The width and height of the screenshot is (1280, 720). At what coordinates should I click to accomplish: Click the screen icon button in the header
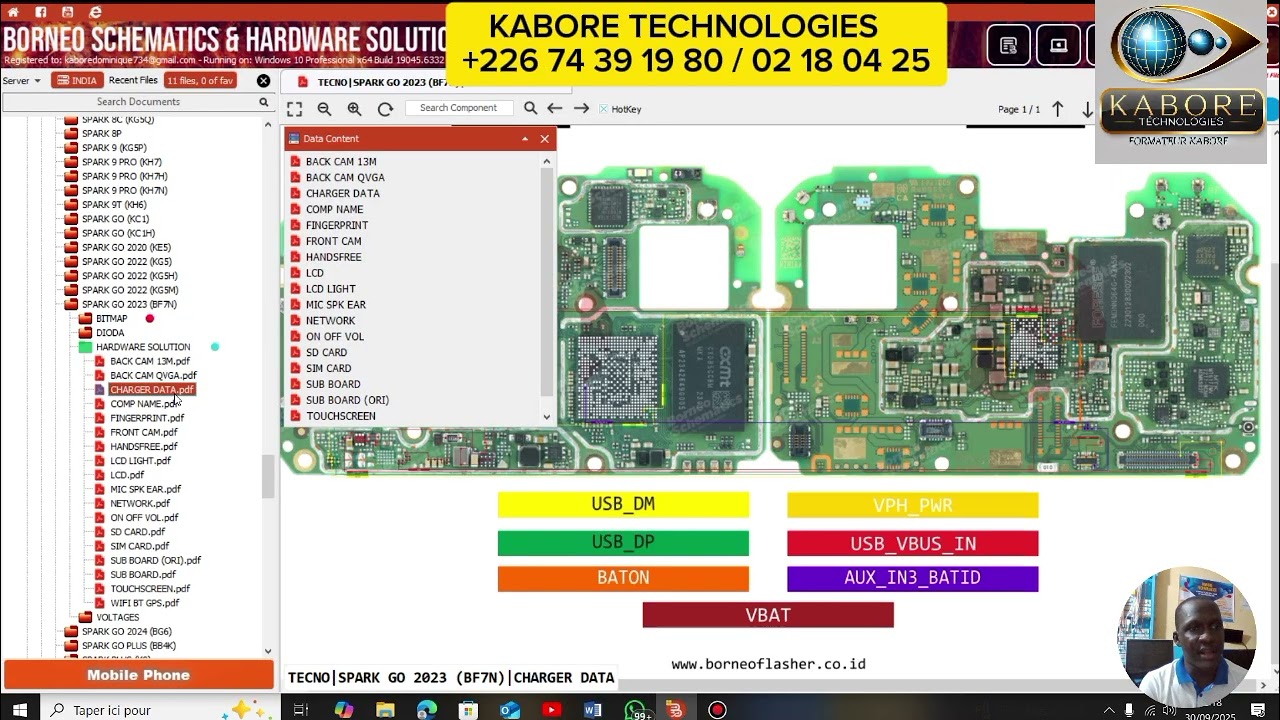pyautogui.click(x=1058, y=45)
